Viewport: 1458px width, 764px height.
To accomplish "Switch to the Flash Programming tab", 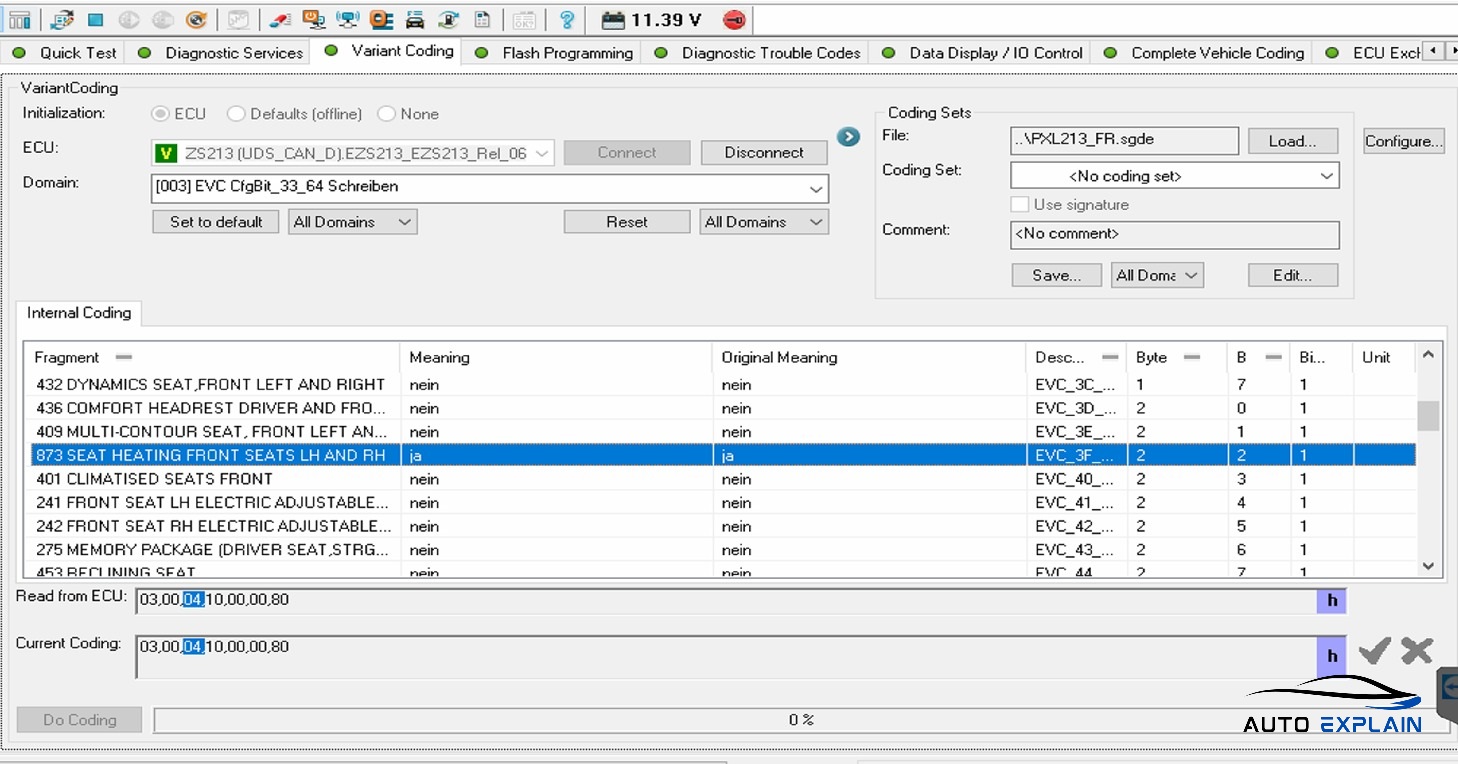I will [x=567, y=53].
